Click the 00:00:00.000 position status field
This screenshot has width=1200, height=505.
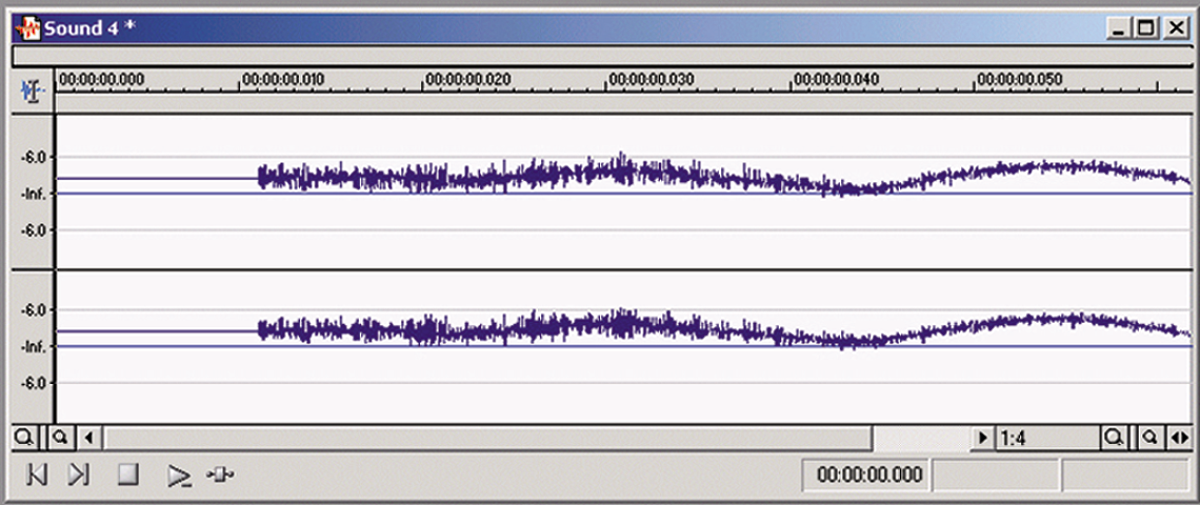pyautogui.click(x=869, y=475)
